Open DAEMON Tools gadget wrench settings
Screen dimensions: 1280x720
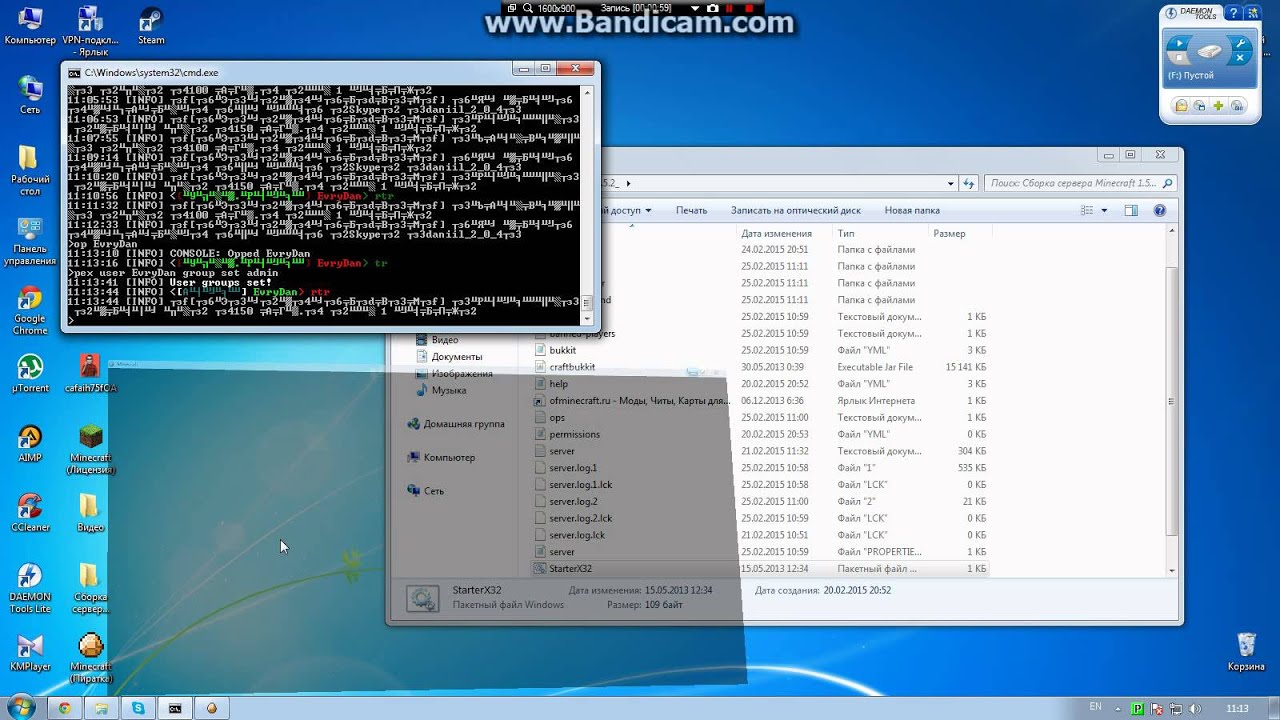(1240, 45)
